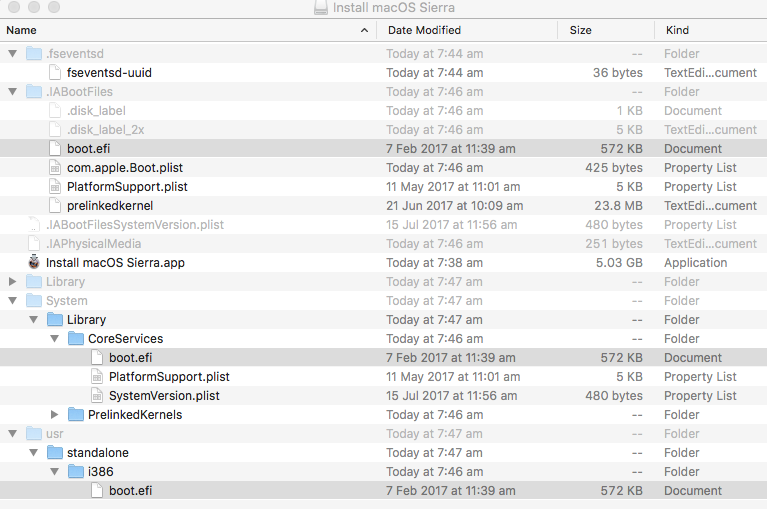This screenshot has width=767, height=509.
Task: Click the 5.03 GB size value
Action: pos(619,263)
